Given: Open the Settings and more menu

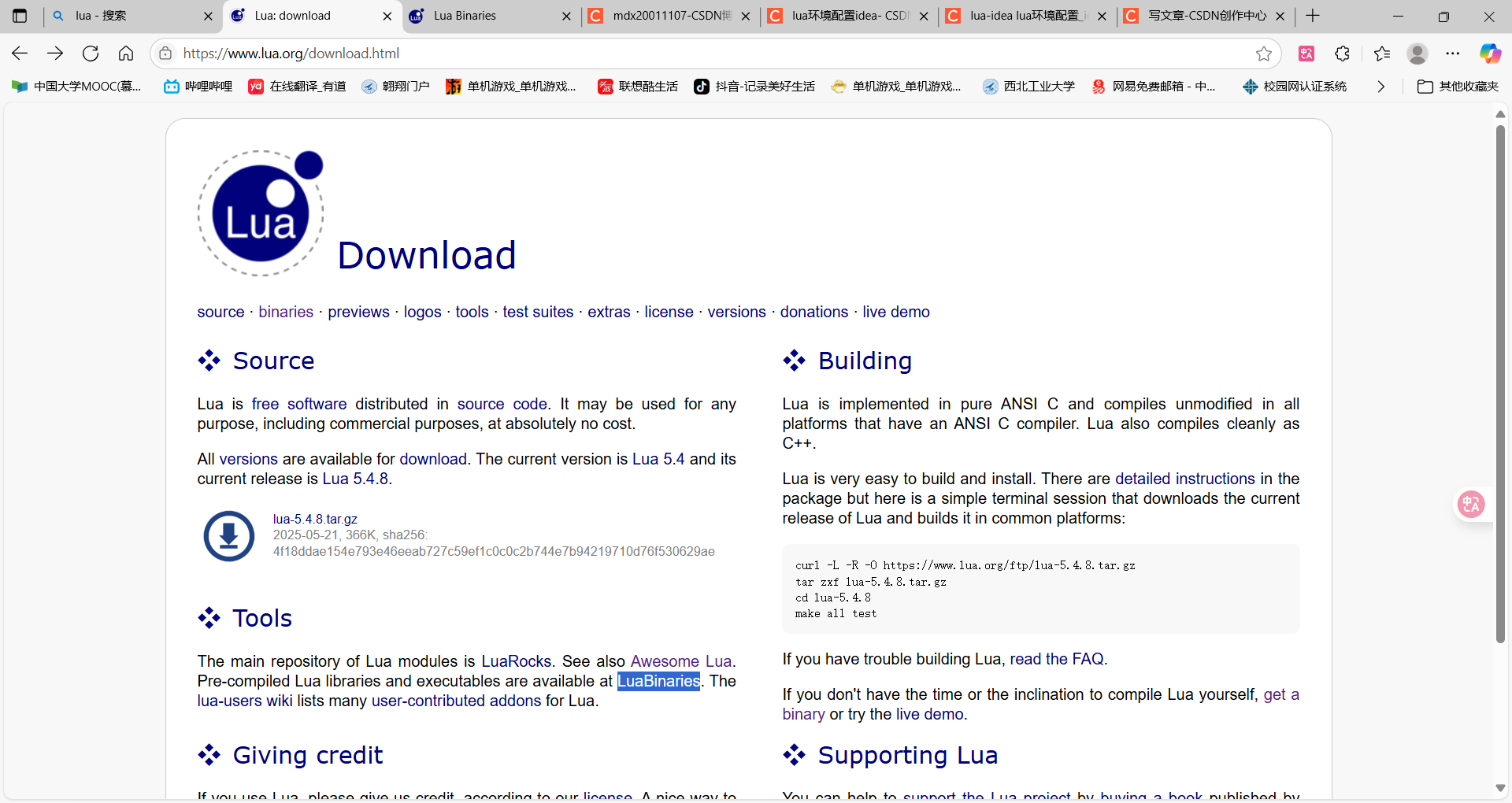Looking at the screenshot, I should click(1454, 53).
